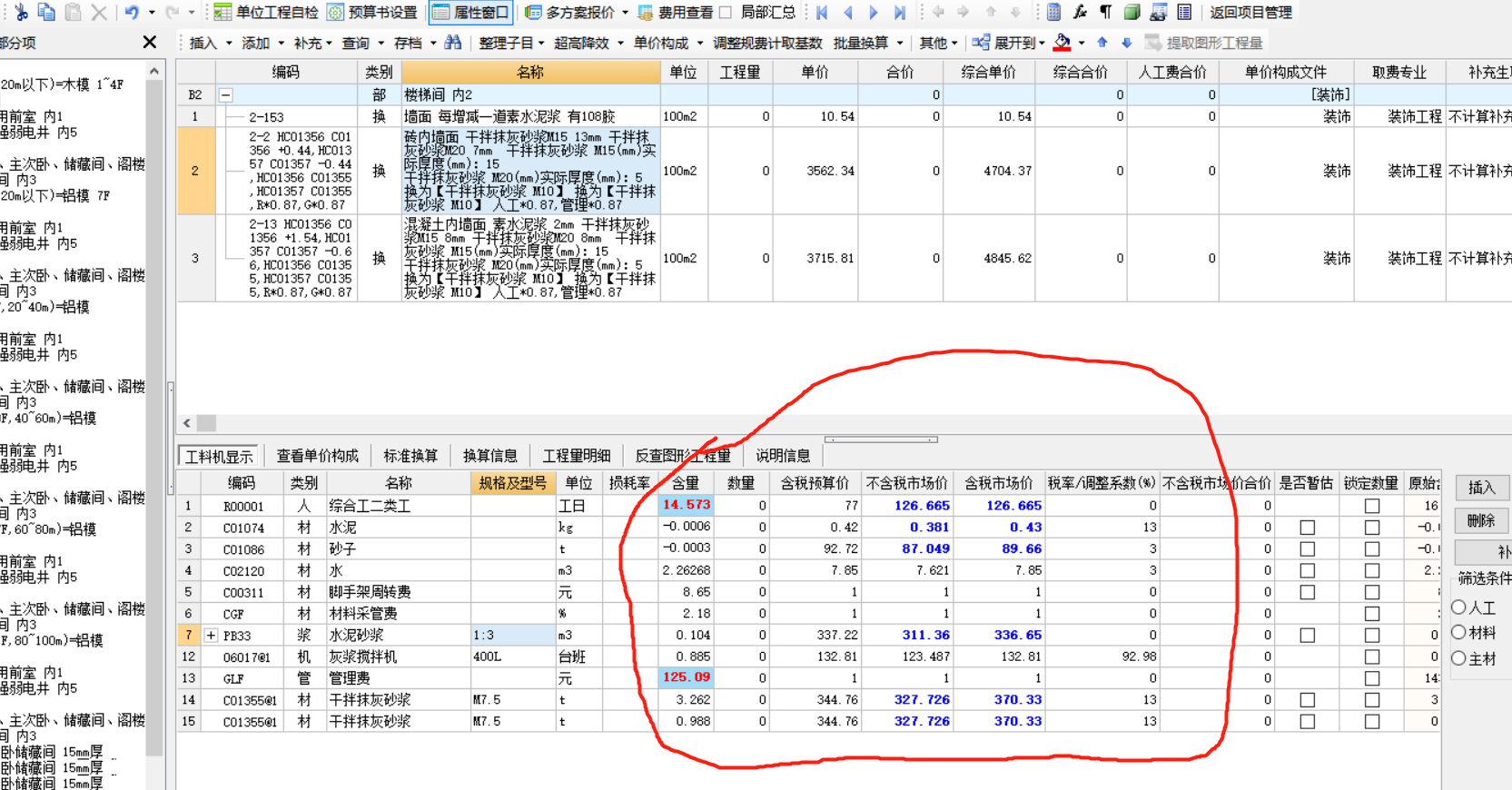Toggle the 局部汇总 checkbox
Image resolution: width=1512 pixels, height=790 pixels.
coord(726,13)
